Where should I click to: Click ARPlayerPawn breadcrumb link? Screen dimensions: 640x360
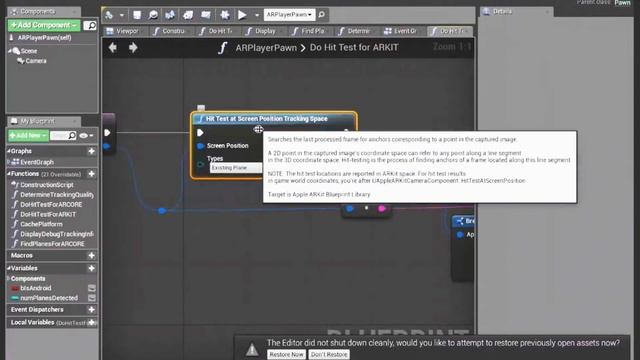coord(266,48)
